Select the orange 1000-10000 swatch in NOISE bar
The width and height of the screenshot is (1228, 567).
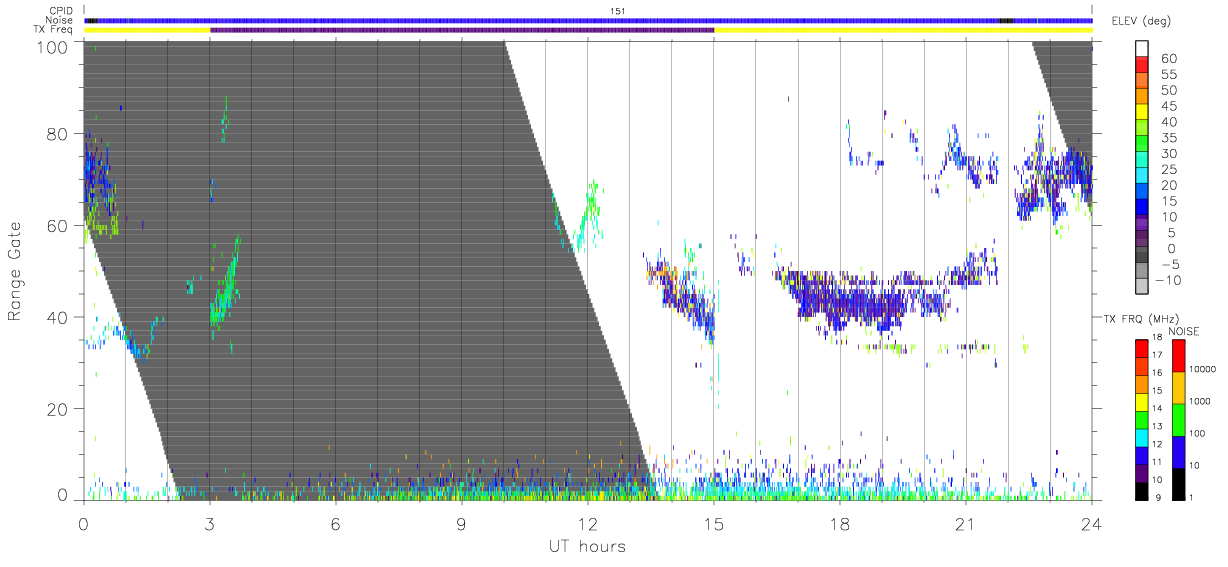coord(1179,387)
